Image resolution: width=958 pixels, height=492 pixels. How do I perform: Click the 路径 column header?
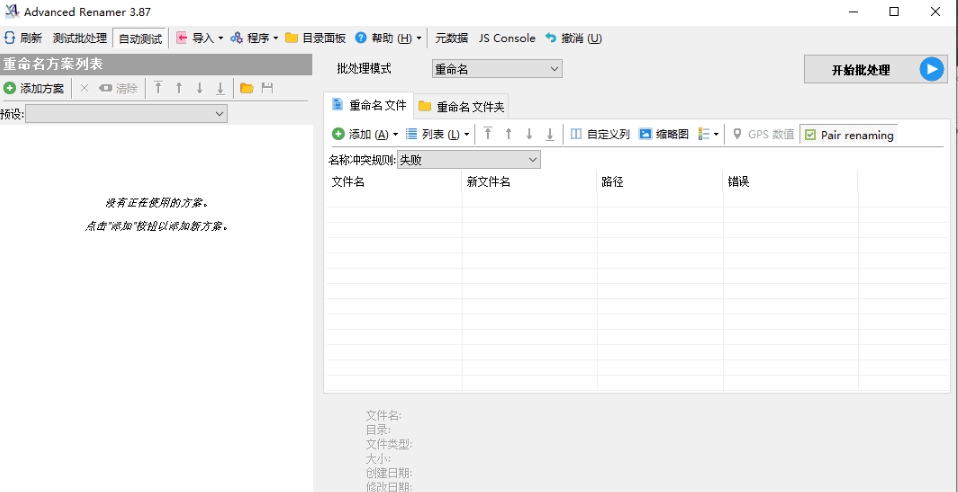pos(660,182)
